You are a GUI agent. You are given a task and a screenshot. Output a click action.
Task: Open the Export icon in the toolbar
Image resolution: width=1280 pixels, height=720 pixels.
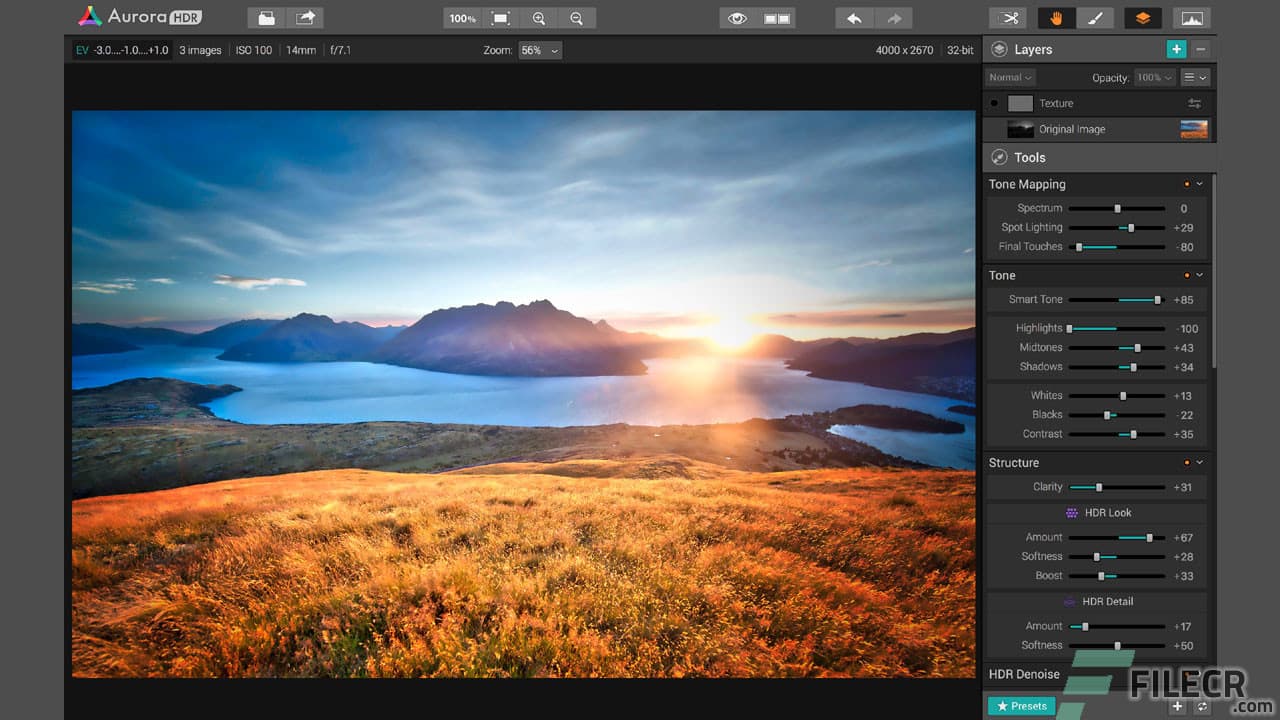coord(305,17)
